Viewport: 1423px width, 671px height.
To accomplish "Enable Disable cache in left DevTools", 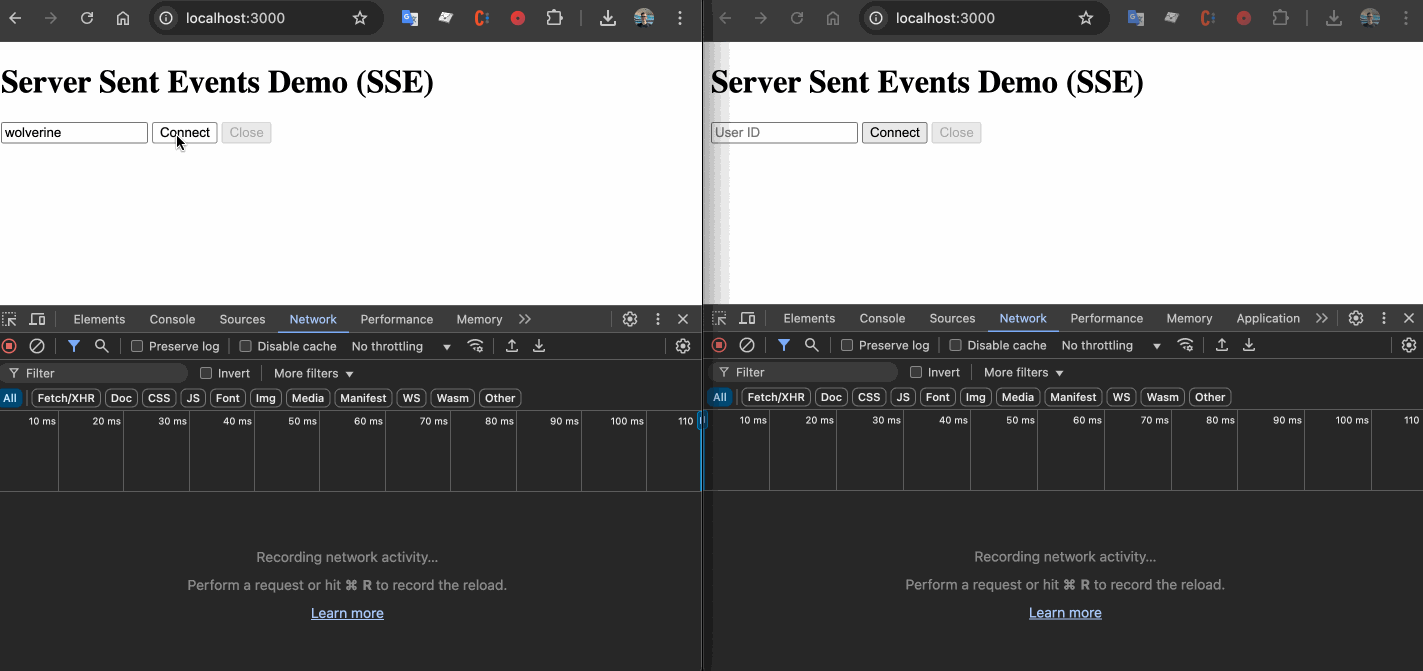I will coord(246,346).
